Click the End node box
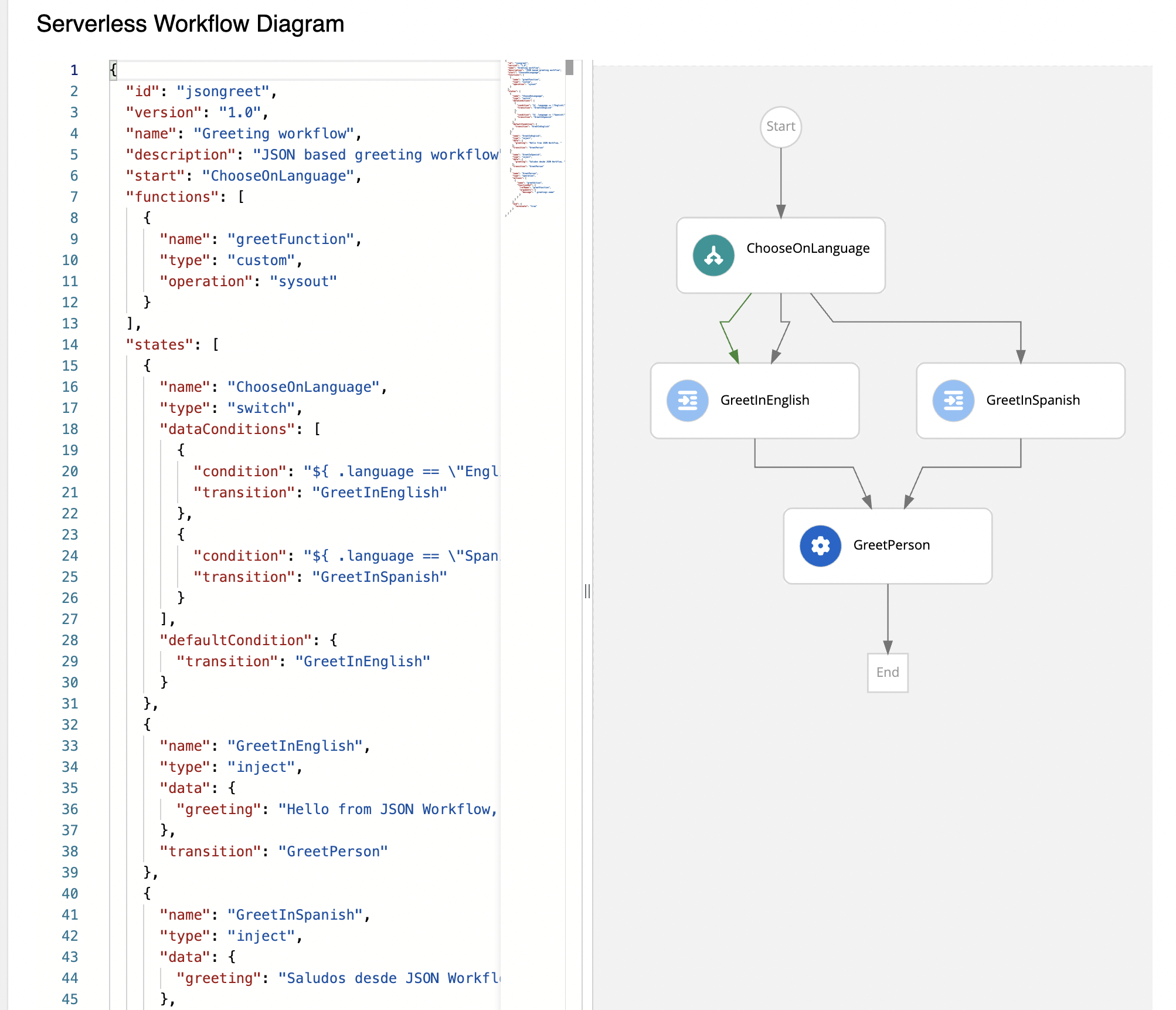Image resolution: width=1176 pixels, height=1010 pixels. coord(887,672)
